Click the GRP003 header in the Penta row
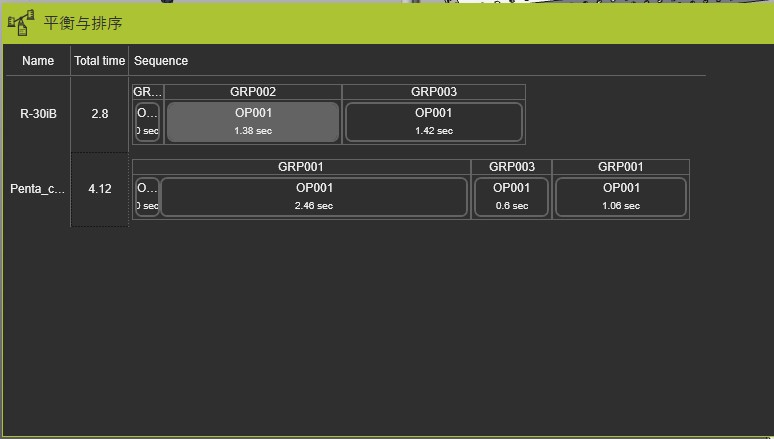 [x=512, y=167]
